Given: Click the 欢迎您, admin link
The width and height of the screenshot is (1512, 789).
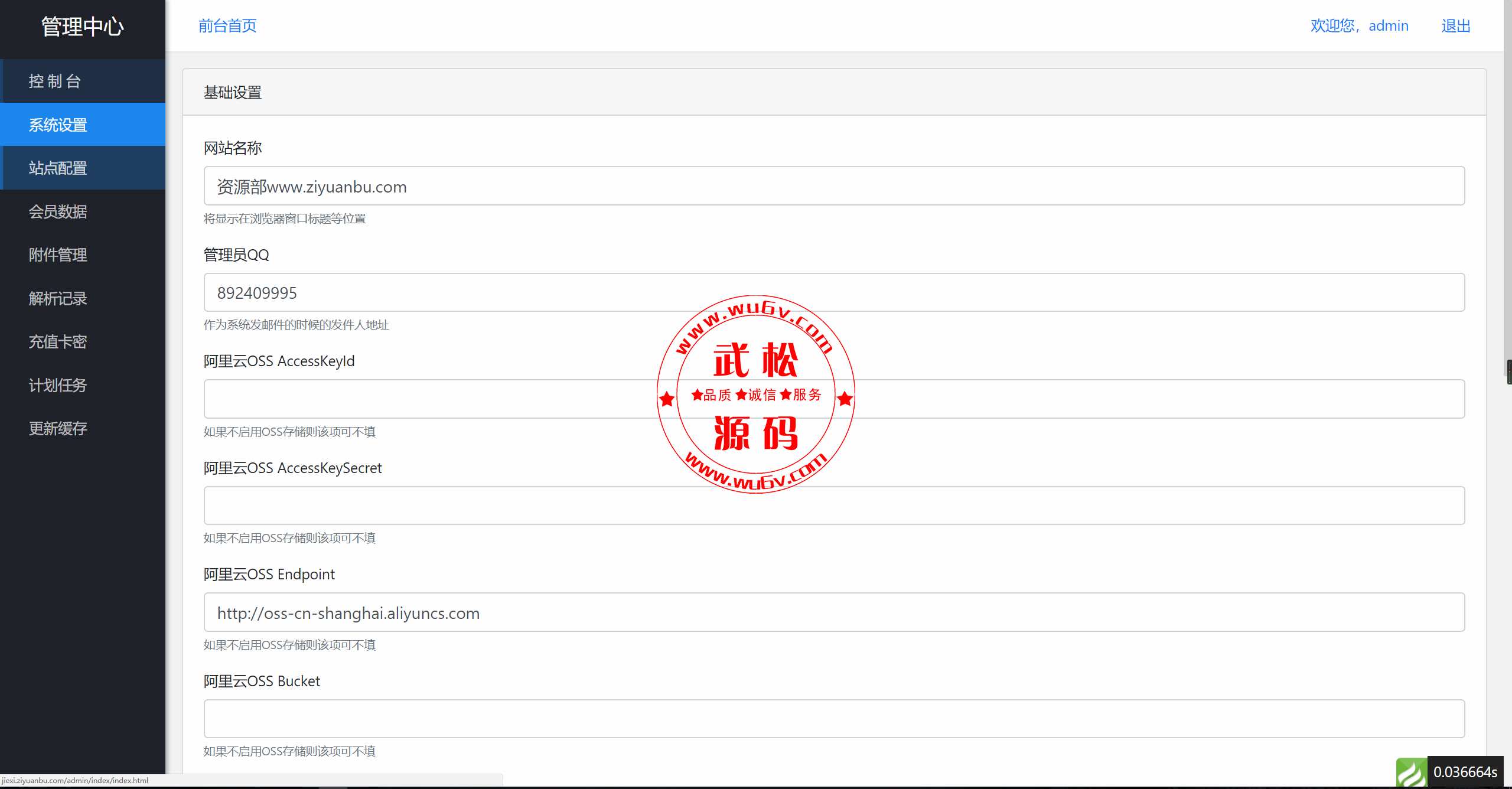Looking at the screenshot, I should 1359,25.
